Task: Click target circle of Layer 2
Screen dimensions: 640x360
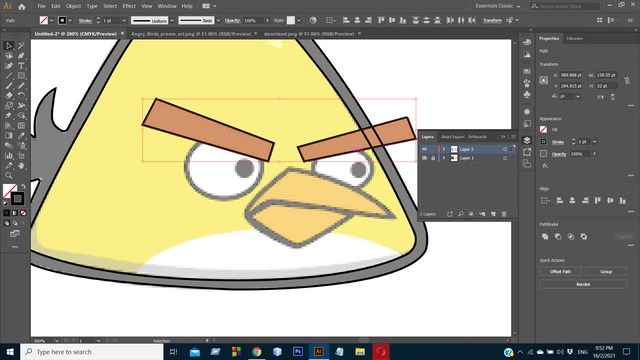Action: 505,149
